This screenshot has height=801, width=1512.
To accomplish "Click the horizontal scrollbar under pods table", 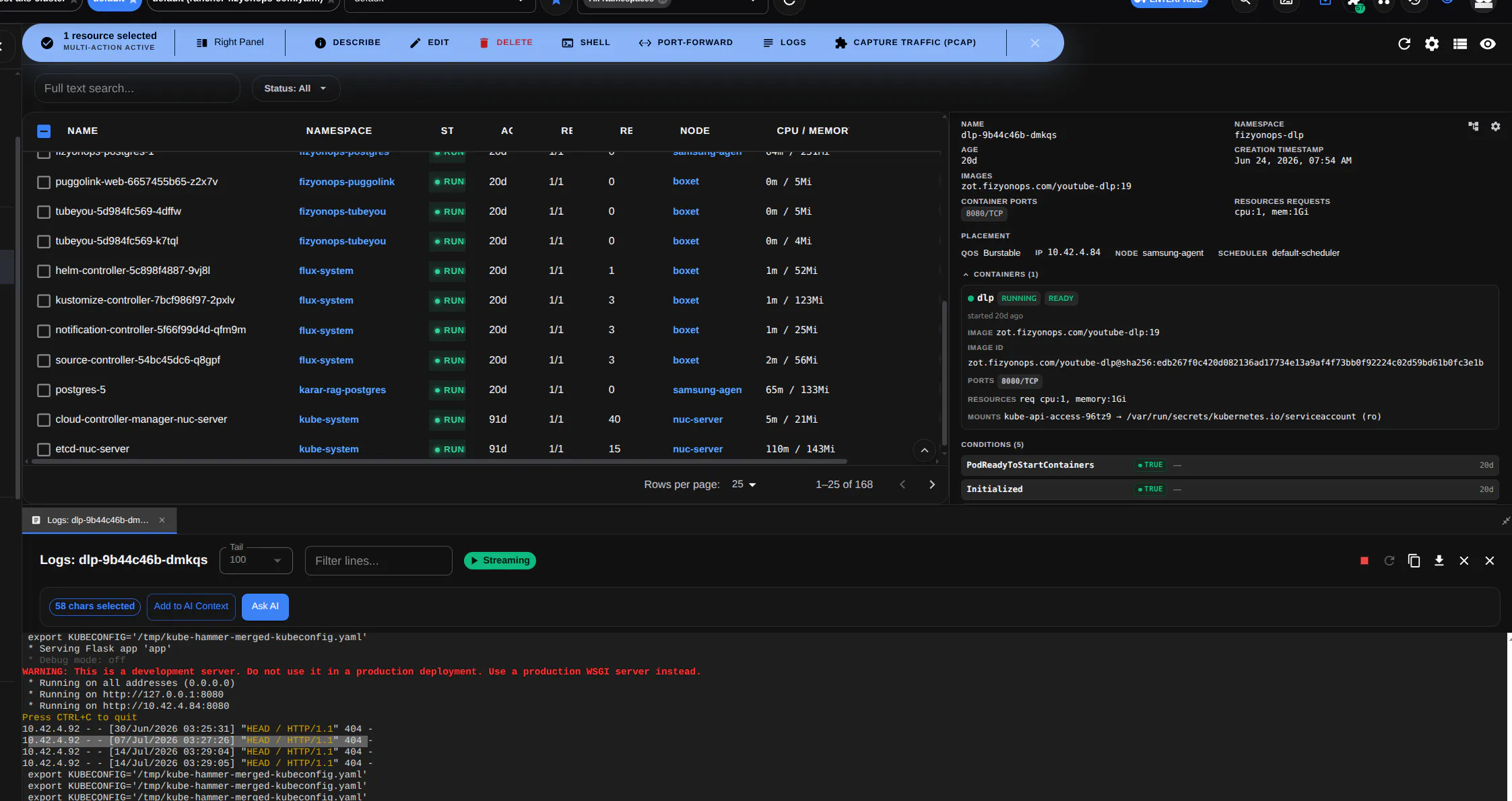I will pyautogui.click(x=438, y=462).
